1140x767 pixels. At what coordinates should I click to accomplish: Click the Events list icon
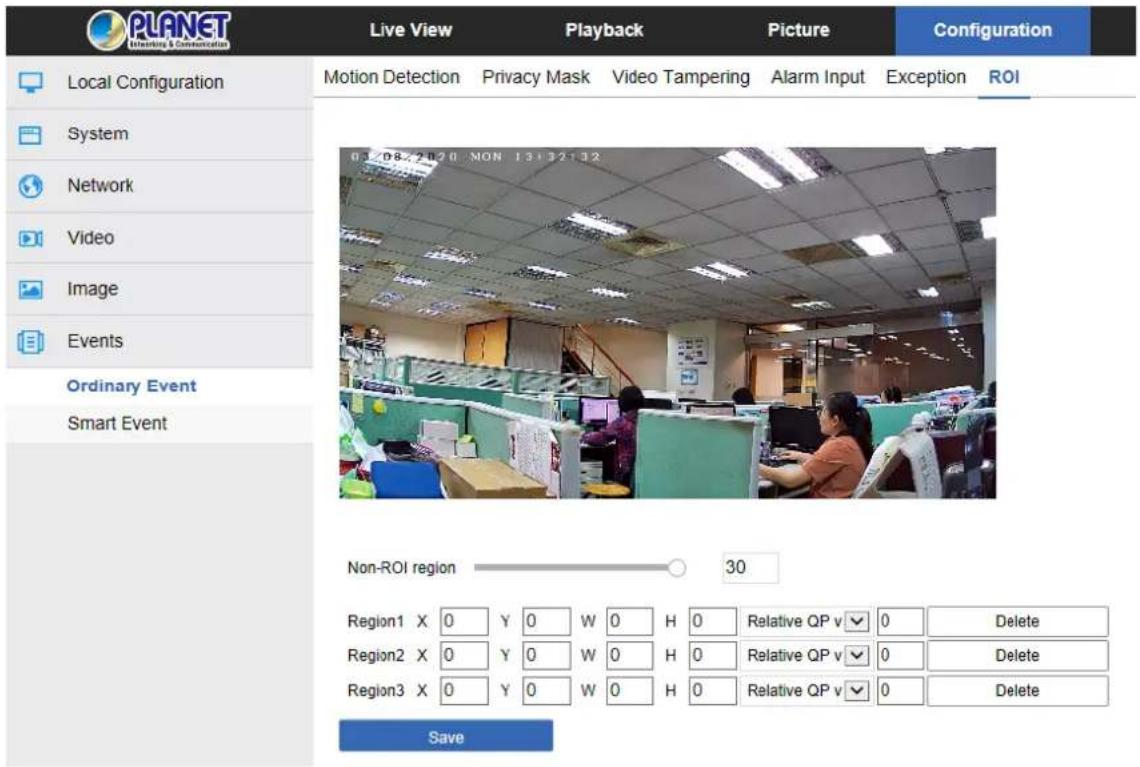[x=31, y=342]
